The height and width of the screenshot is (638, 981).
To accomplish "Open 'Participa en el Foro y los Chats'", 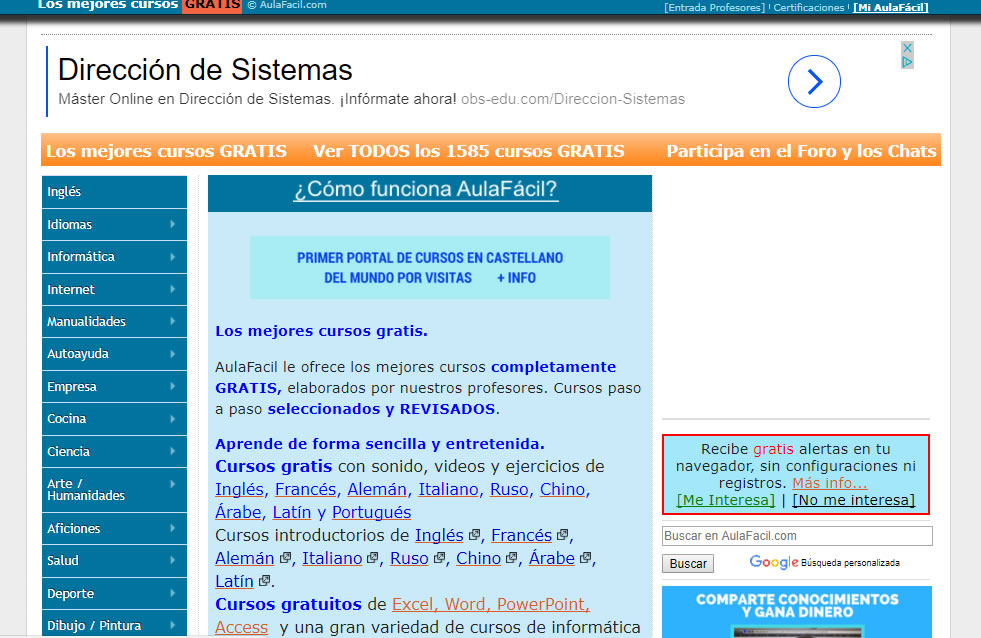I will click(801, 151).
